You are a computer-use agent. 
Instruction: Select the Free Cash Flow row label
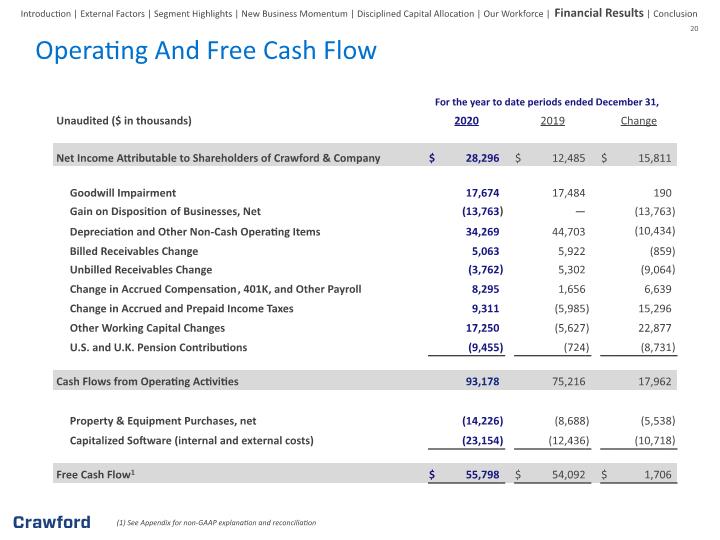[x=96, y=474]
